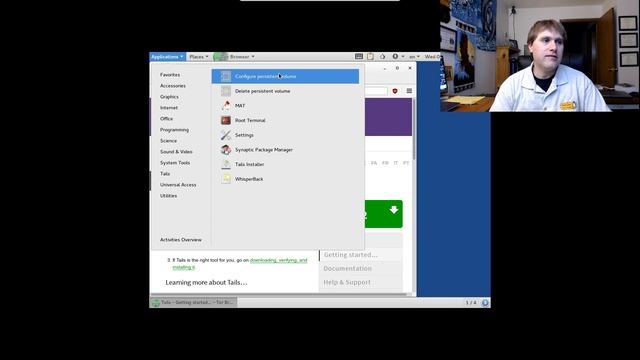Click the browser address bar field

376,91
